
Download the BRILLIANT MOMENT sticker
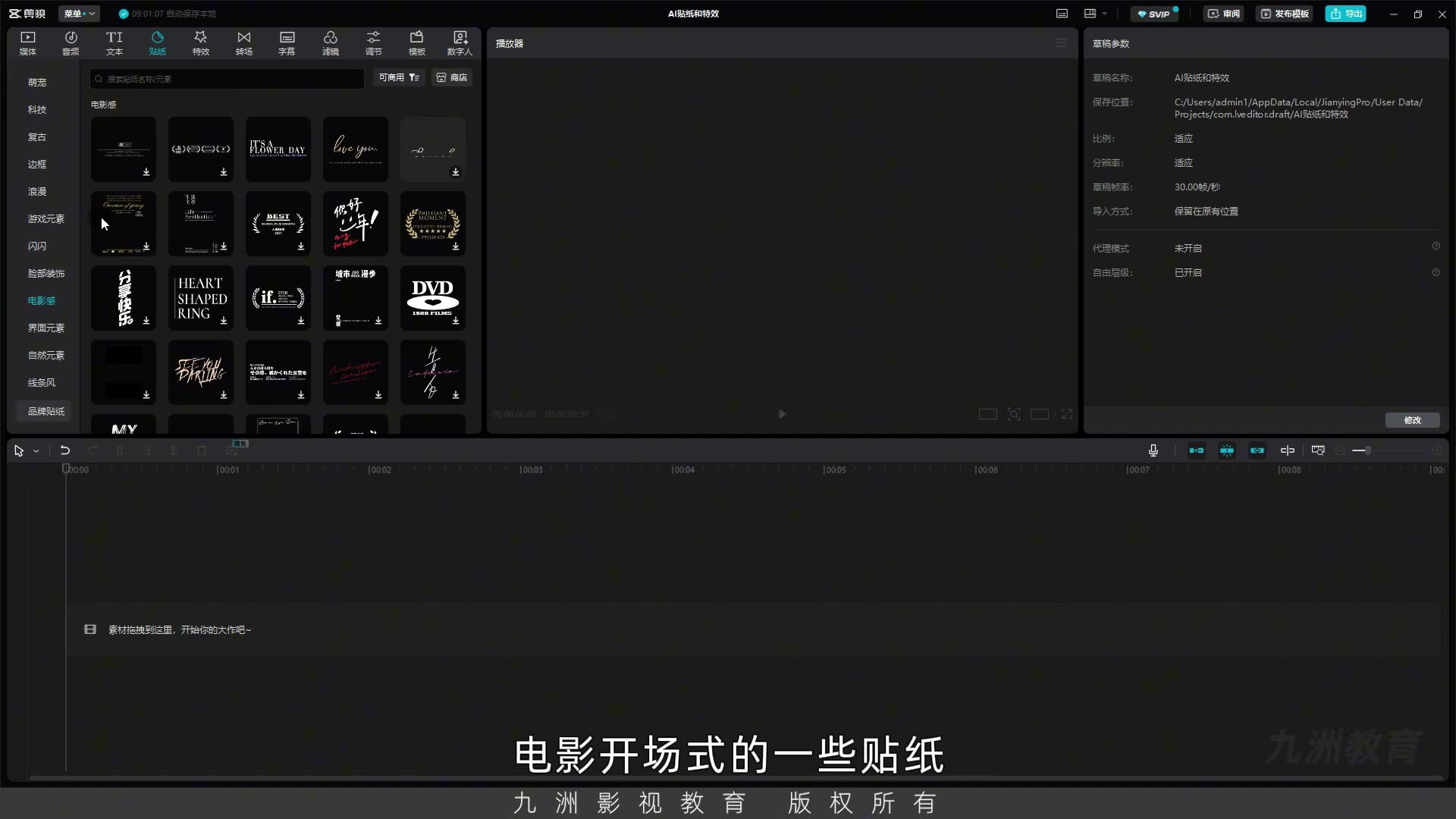(x=456, y=246)
